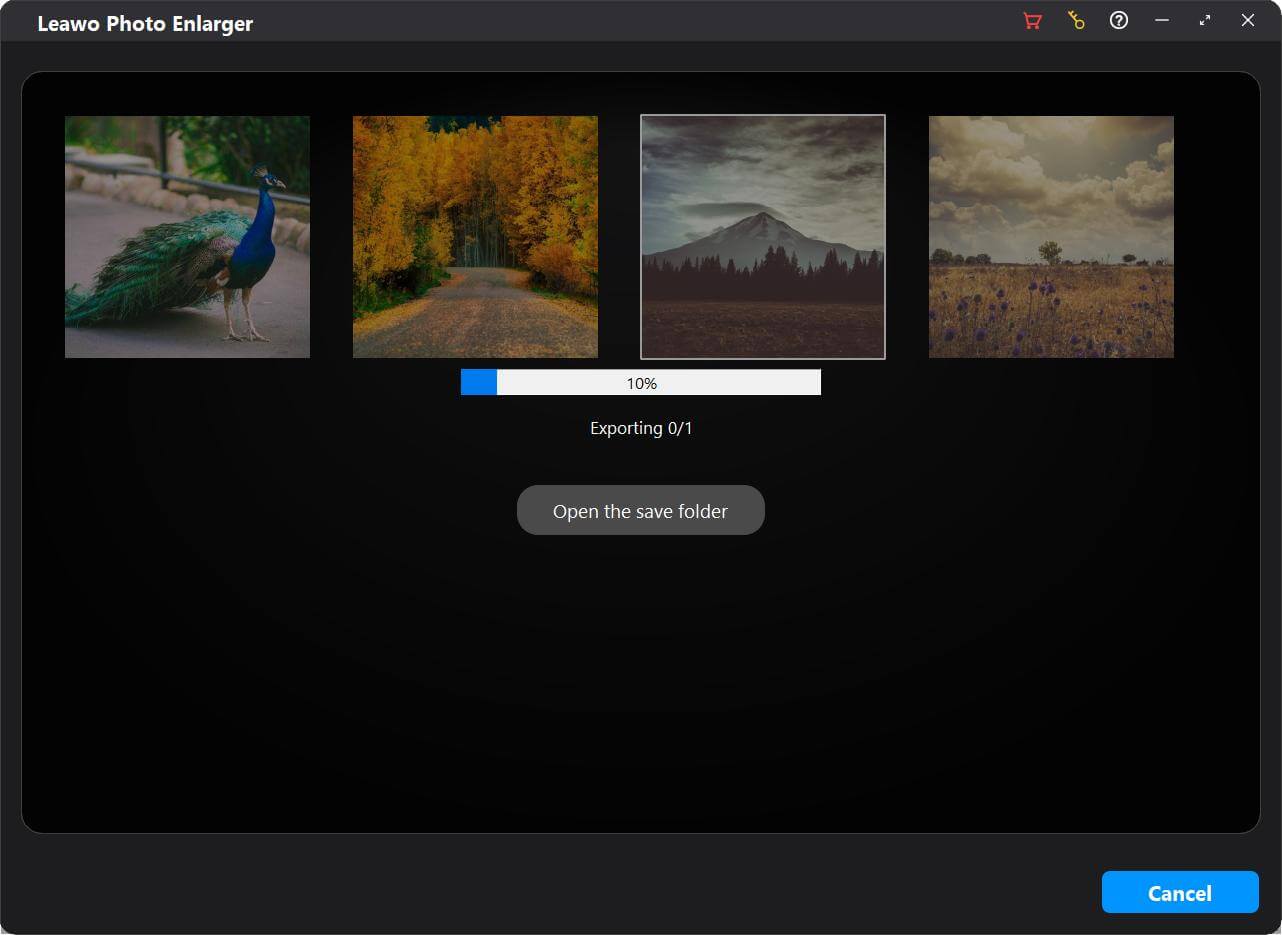The height and width of the screenshot is (935, 1282).
Task: Click the Exporting 0/1 status text
Action: click(x=641, y=429)
